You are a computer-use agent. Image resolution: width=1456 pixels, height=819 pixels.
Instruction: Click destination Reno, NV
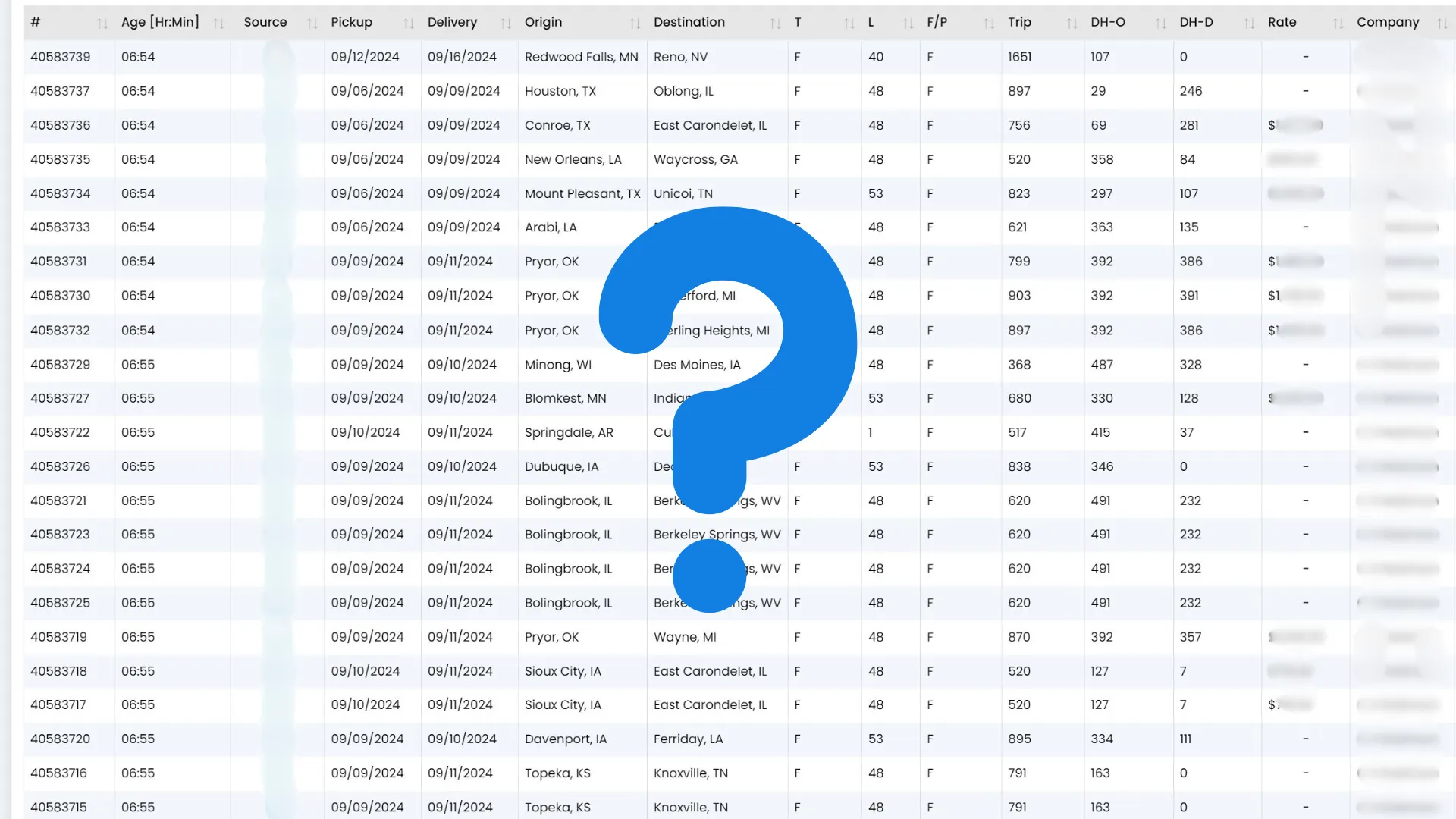(680, 57)
